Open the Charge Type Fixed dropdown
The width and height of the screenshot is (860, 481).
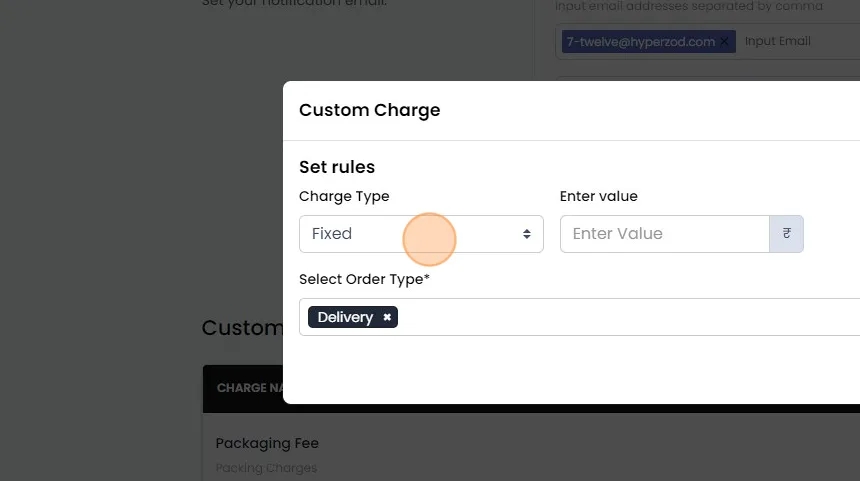(420, 234)
